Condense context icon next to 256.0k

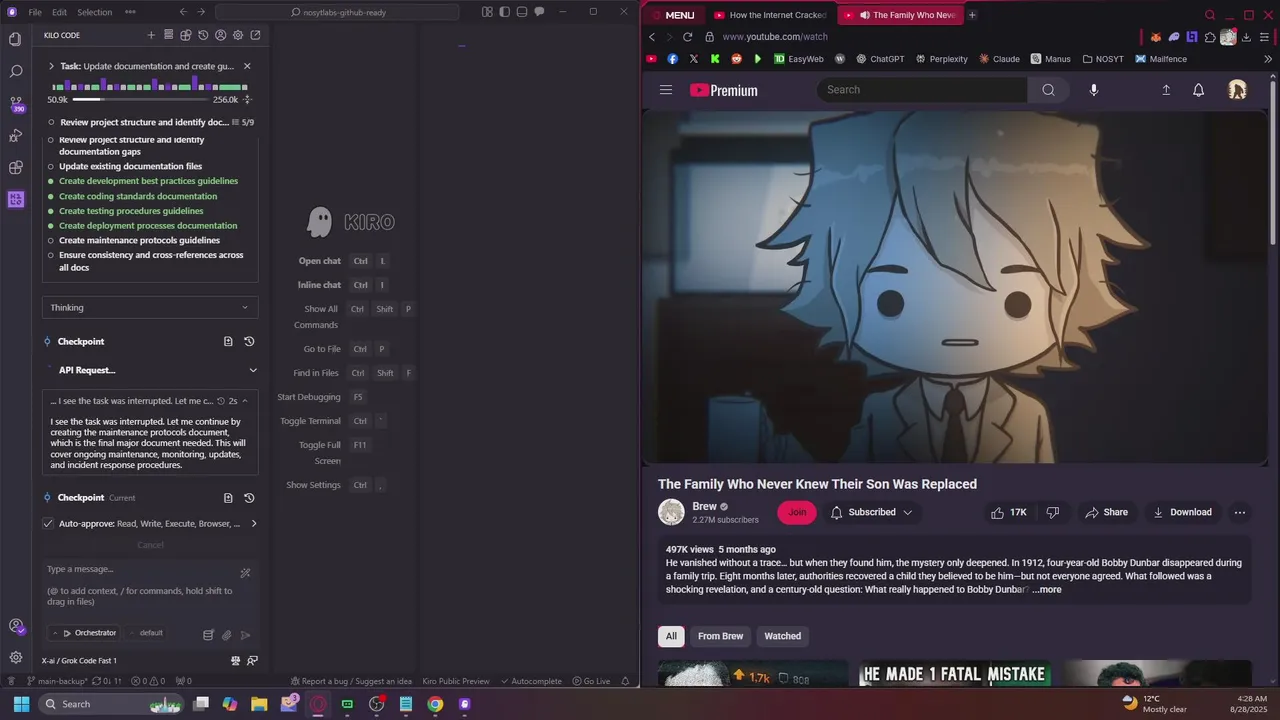247,99
